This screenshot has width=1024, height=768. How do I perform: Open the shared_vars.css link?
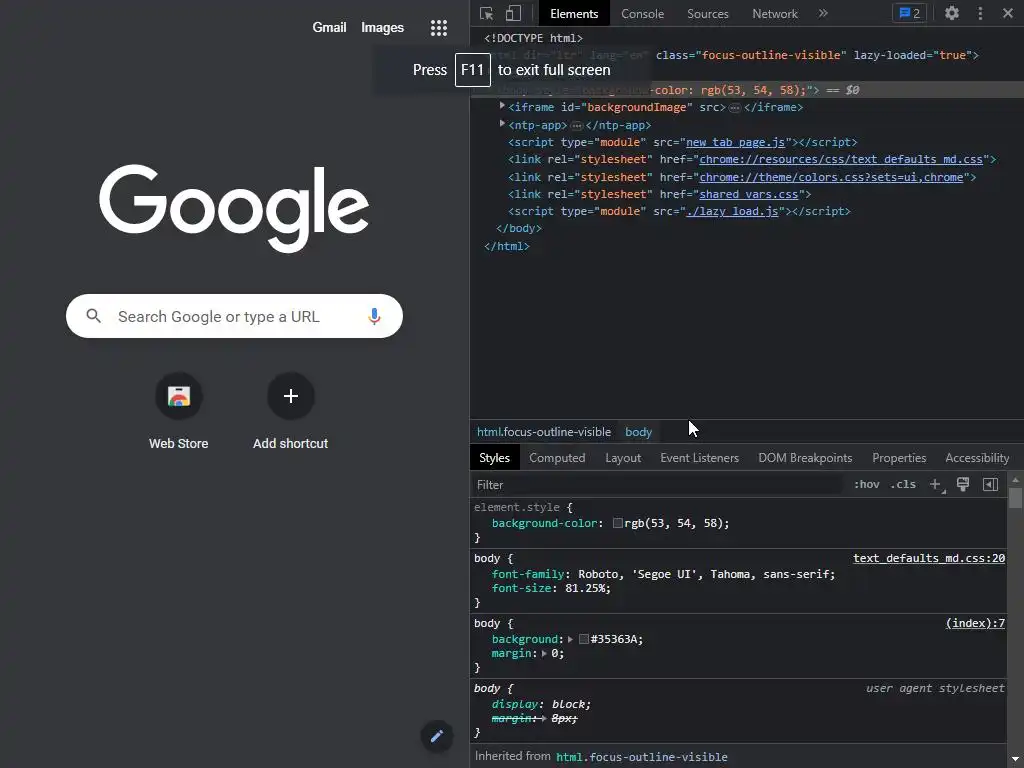748,194
